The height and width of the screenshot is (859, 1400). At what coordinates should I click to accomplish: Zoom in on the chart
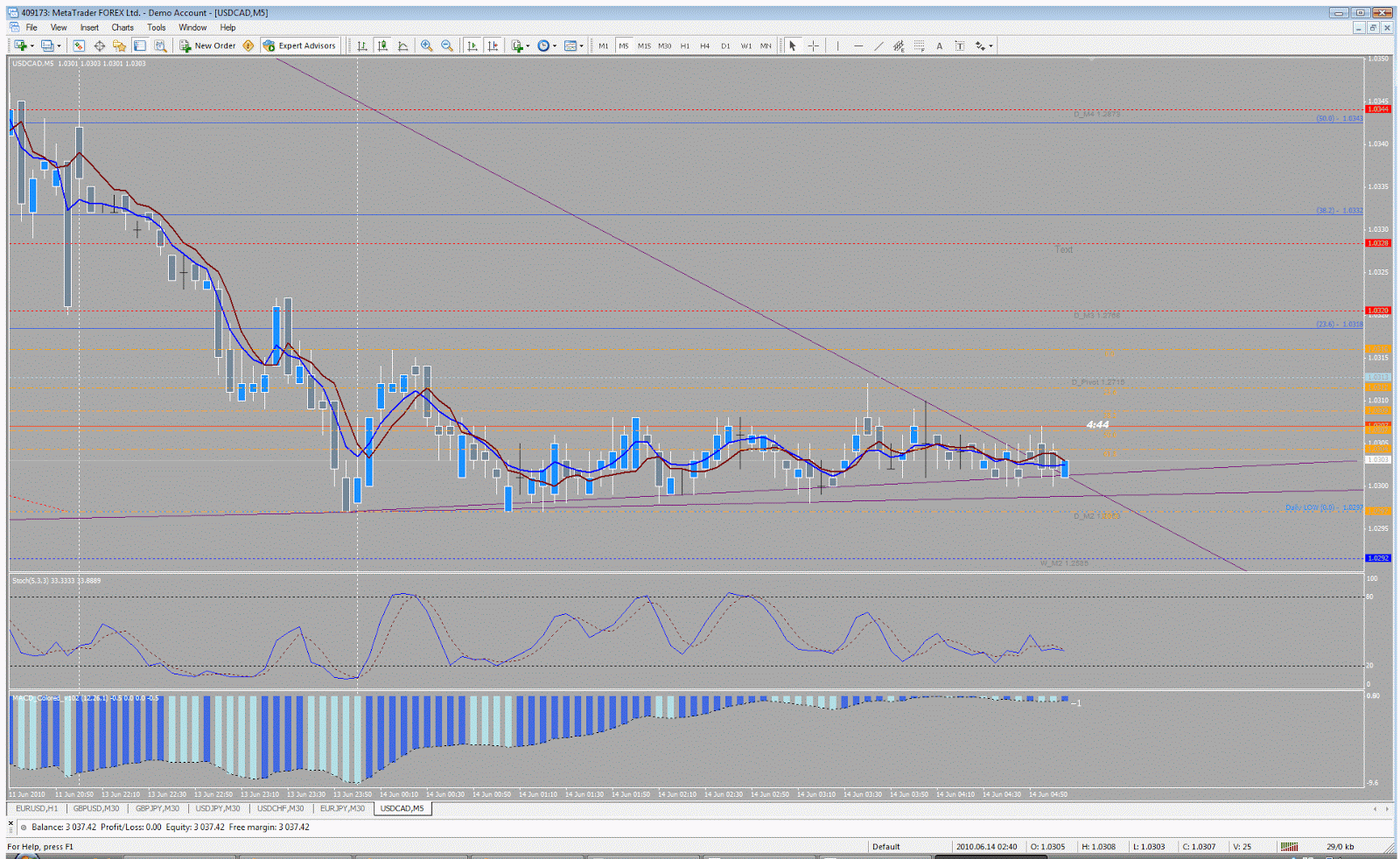[x=427, y=45]
